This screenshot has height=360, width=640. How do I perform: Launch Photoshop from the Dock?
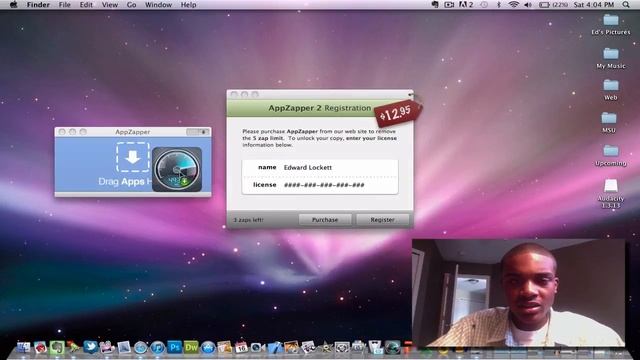(174, 347)
